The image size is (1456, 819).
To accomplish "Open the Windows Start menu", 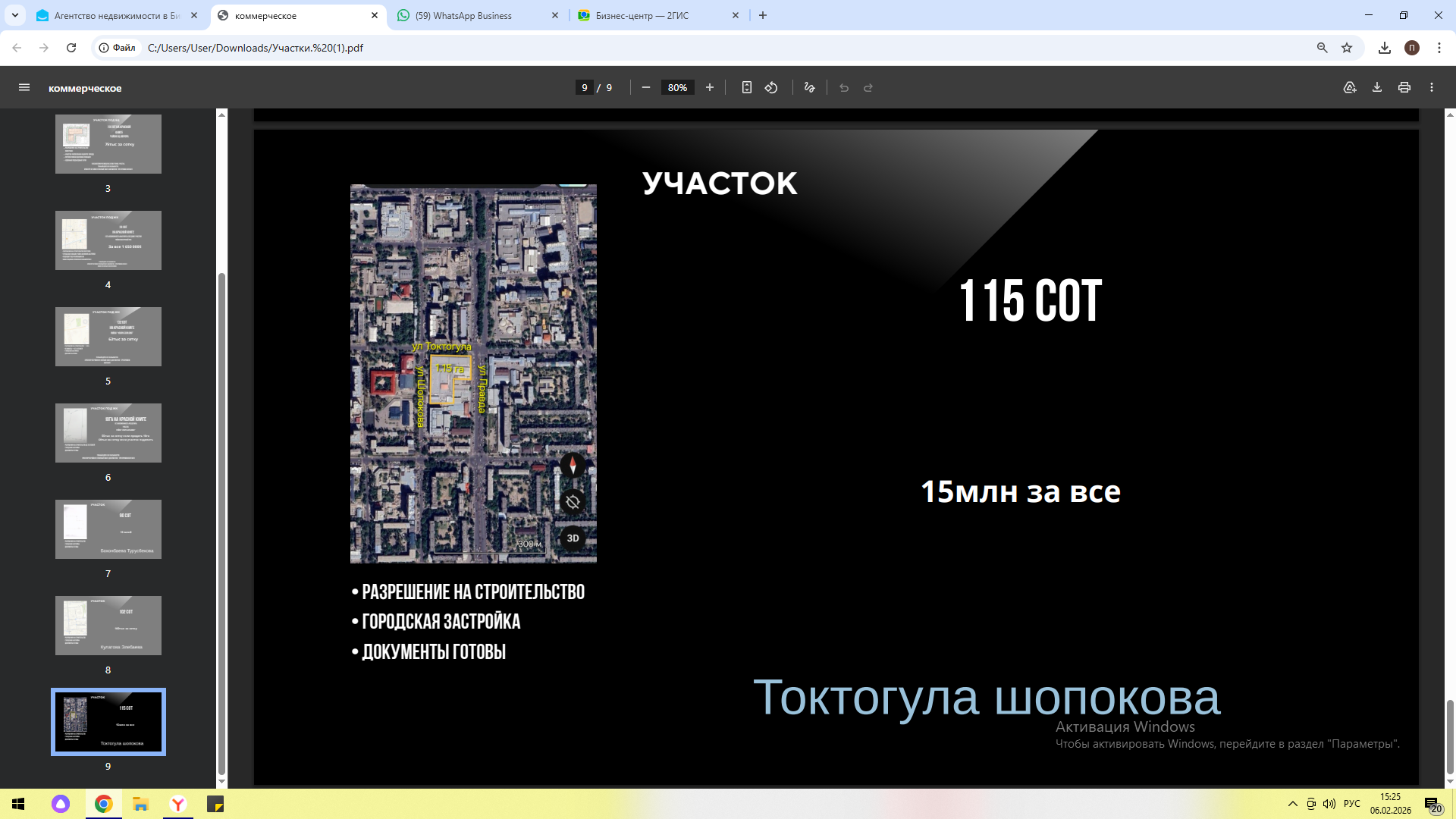I will 17,804.
